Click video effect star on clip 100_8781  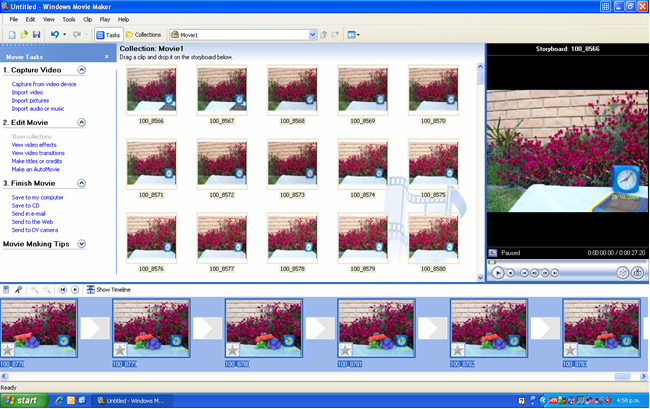click(x=345, y=350)
